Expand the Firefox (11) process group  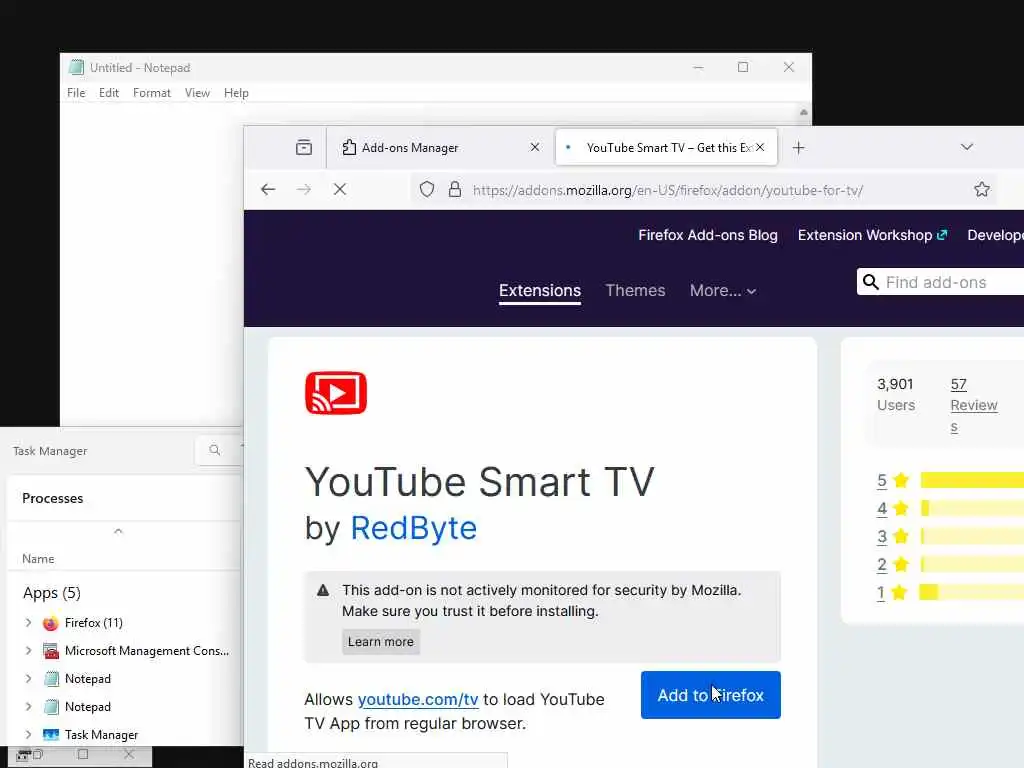click(28, 623)
